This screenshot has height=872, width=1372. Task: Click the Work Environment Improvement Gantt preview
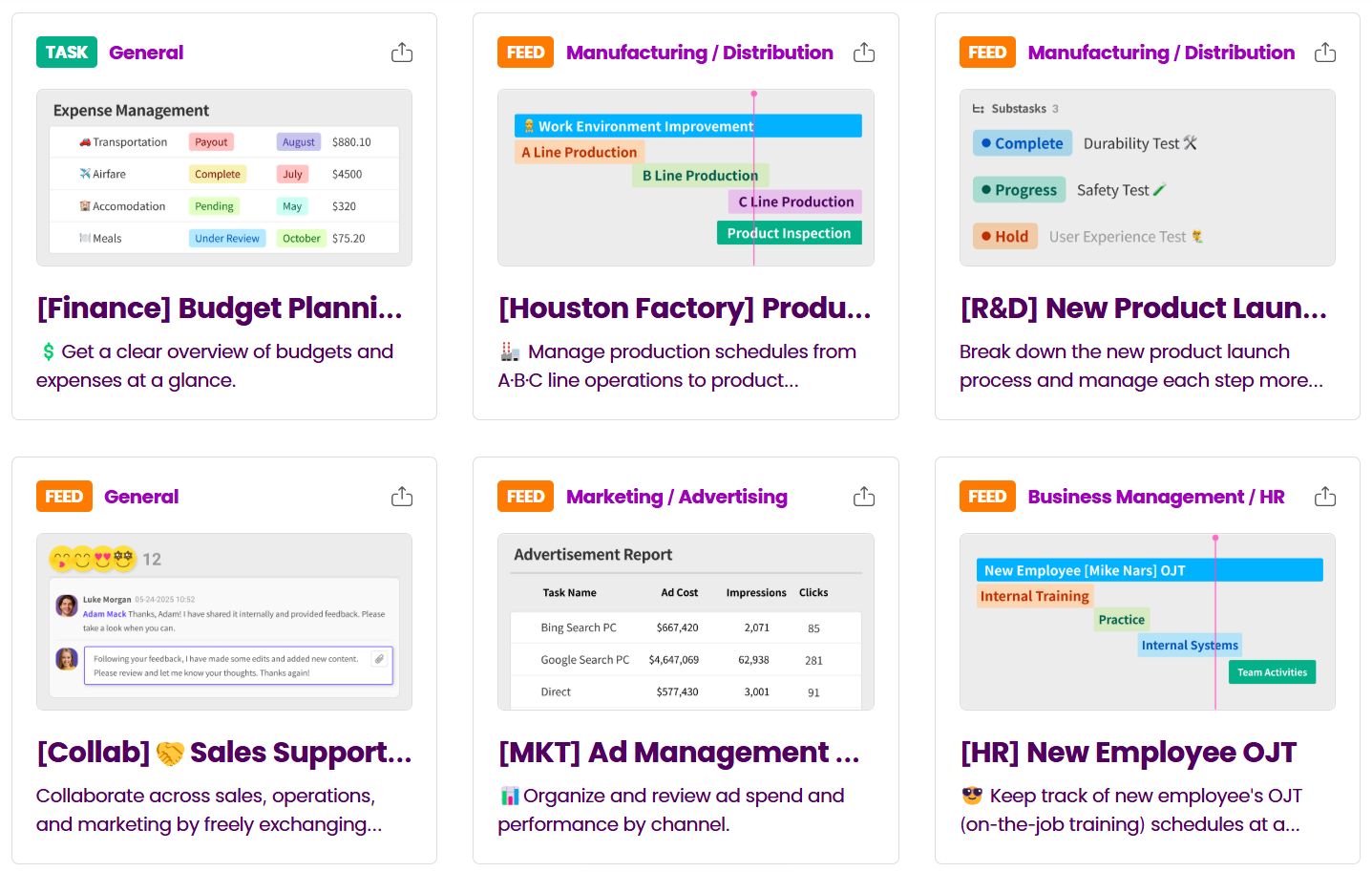tap(686, 178)
